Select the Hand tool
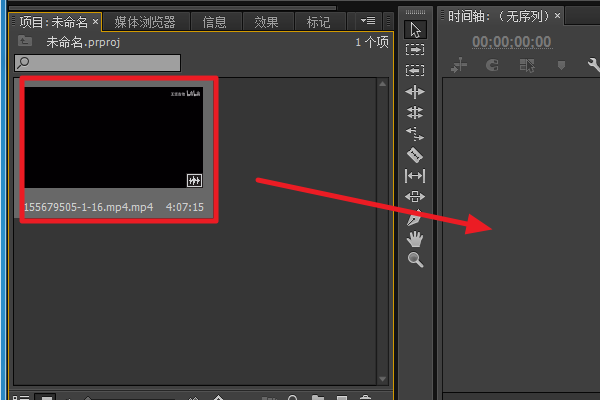Screen dimensions: 600x400 [x=415, y=239]
